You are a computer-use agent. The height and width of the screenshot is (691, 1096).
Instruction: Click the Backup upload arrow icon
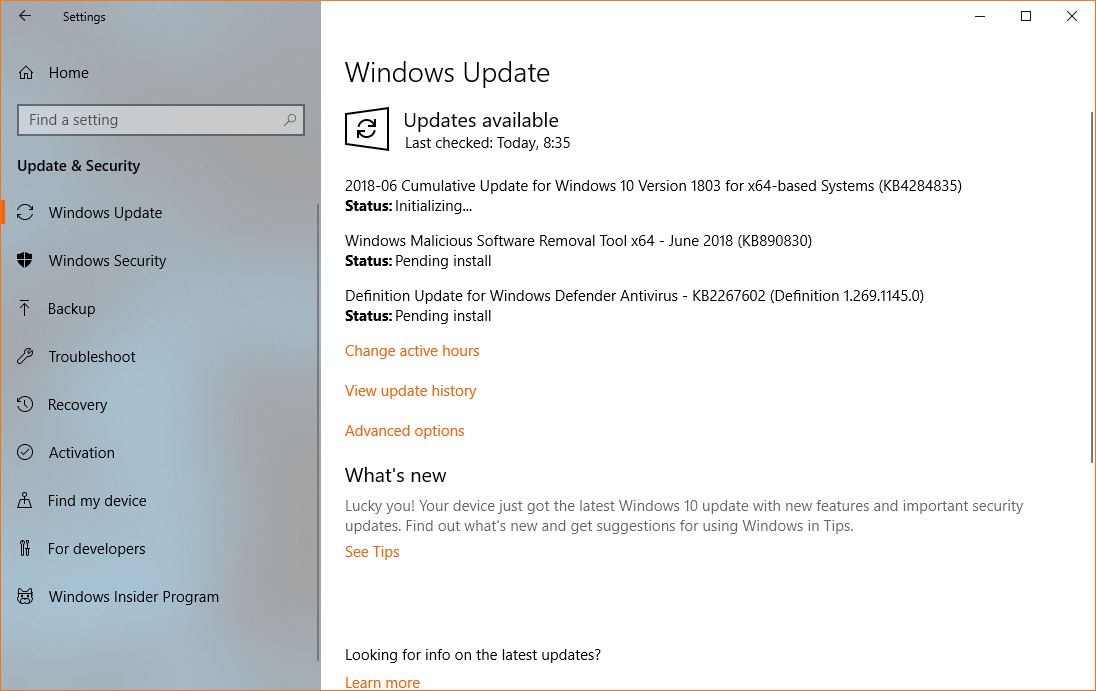click(x=25, y=308)
